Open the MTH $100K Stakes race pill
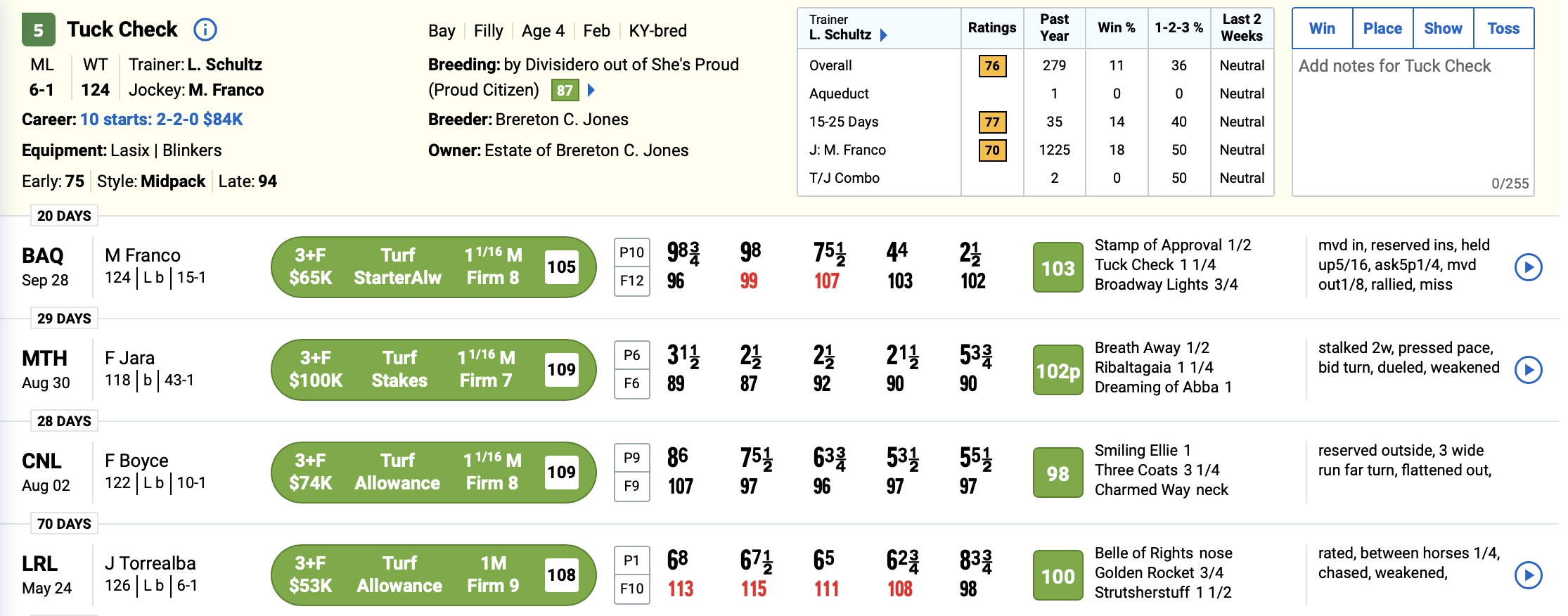The image size is (1568, 616). point(434,370)
